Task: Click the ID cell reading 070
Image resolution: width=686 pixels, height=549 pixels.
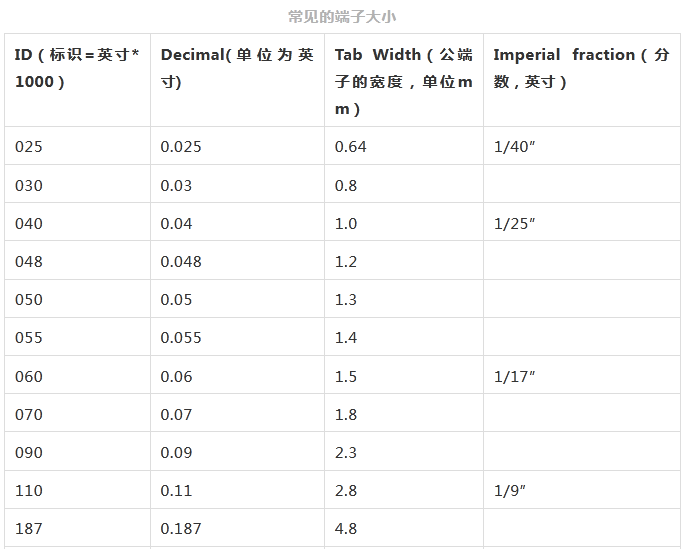Action: [x=29, y=414]
